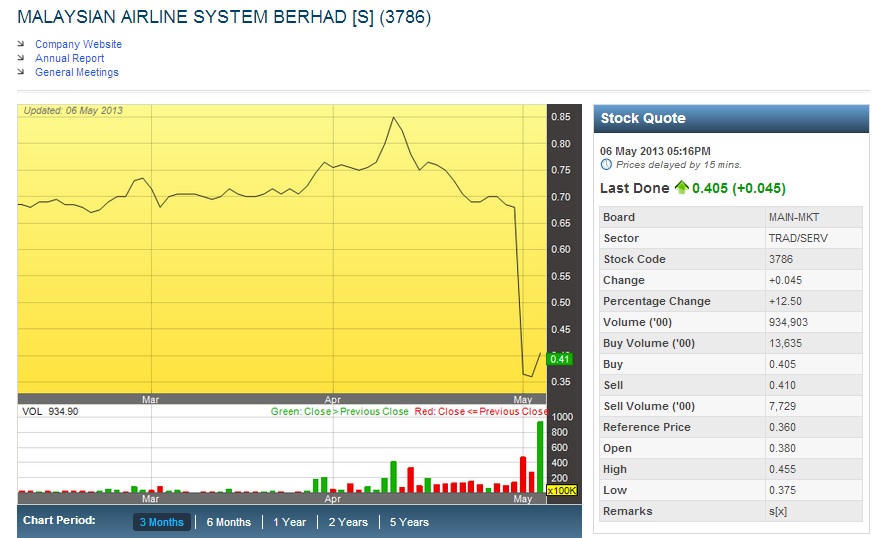Open the Company Website link

coord(78,44)
